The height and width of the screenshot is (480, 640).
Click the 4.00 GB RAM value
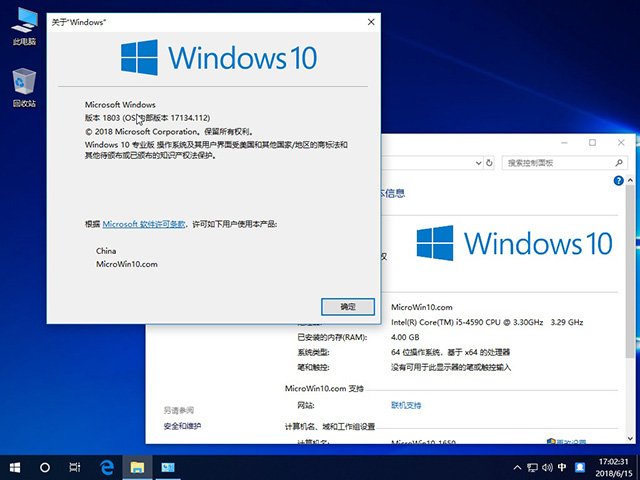coord(405,337)
